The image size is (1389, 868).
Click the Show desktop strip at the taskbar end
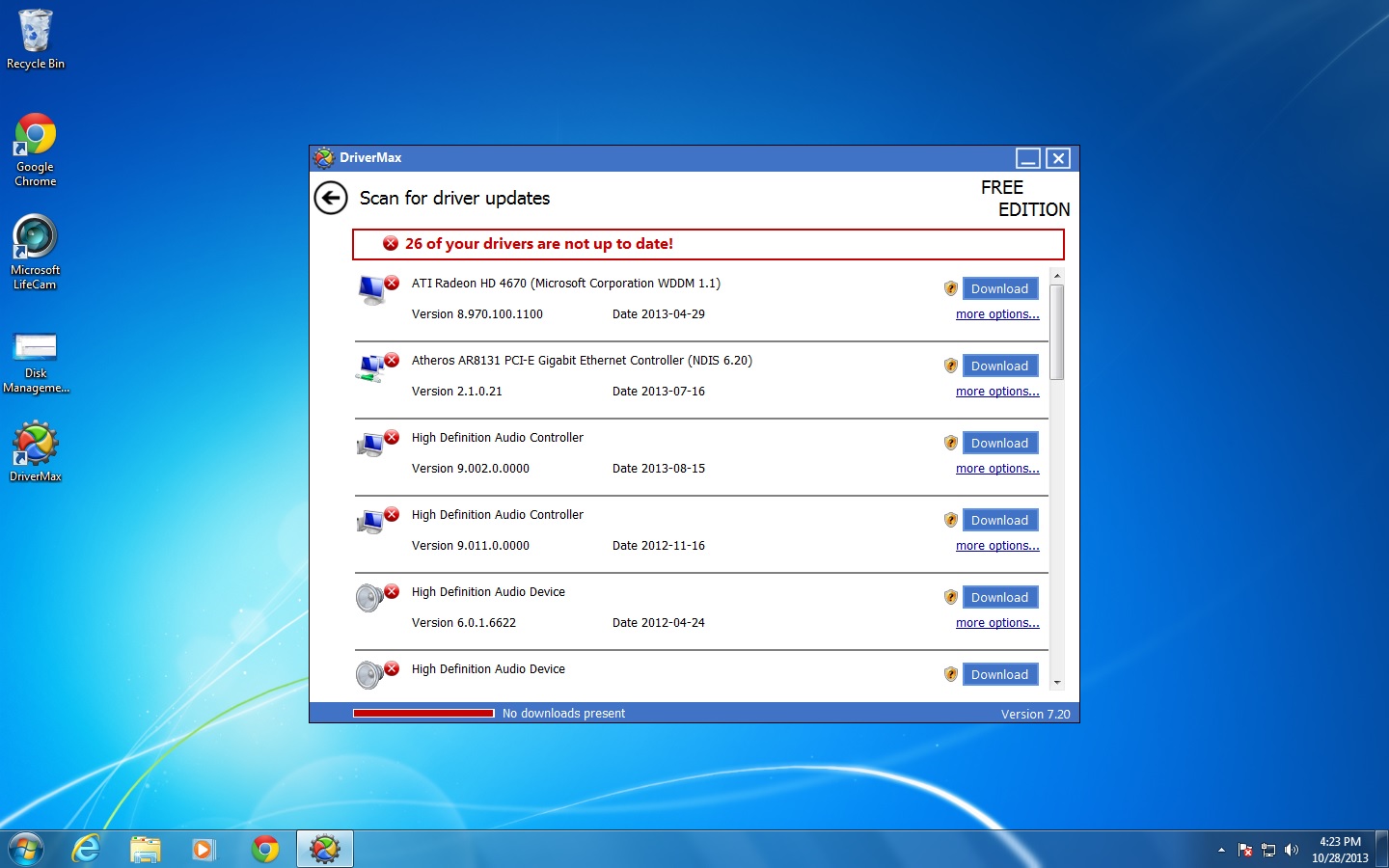(x=1382, y=850)
